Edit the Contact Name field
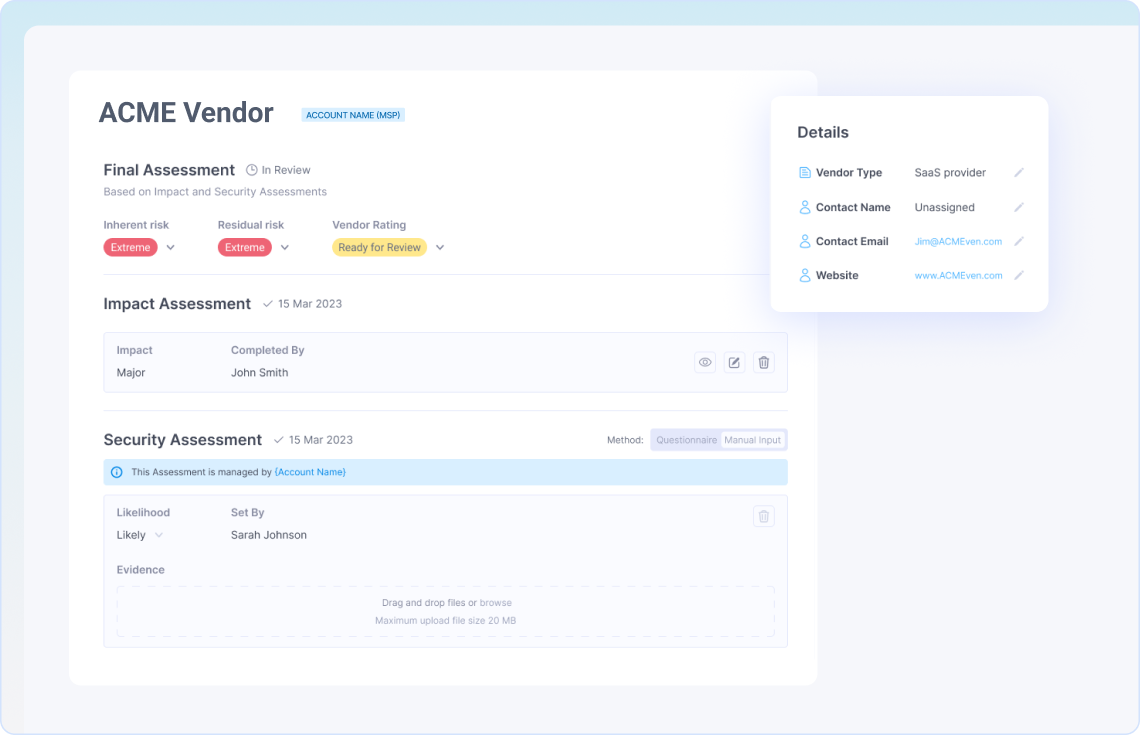 (1019, 208)
